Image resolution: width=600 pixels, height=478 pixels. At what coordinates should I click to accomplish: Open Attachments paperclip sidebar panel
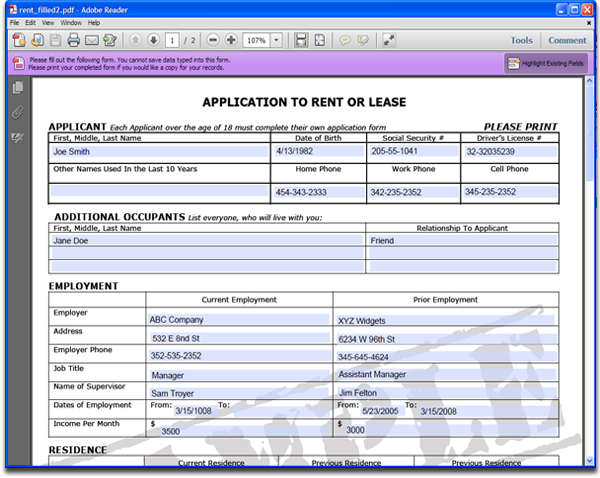[18, 113]
